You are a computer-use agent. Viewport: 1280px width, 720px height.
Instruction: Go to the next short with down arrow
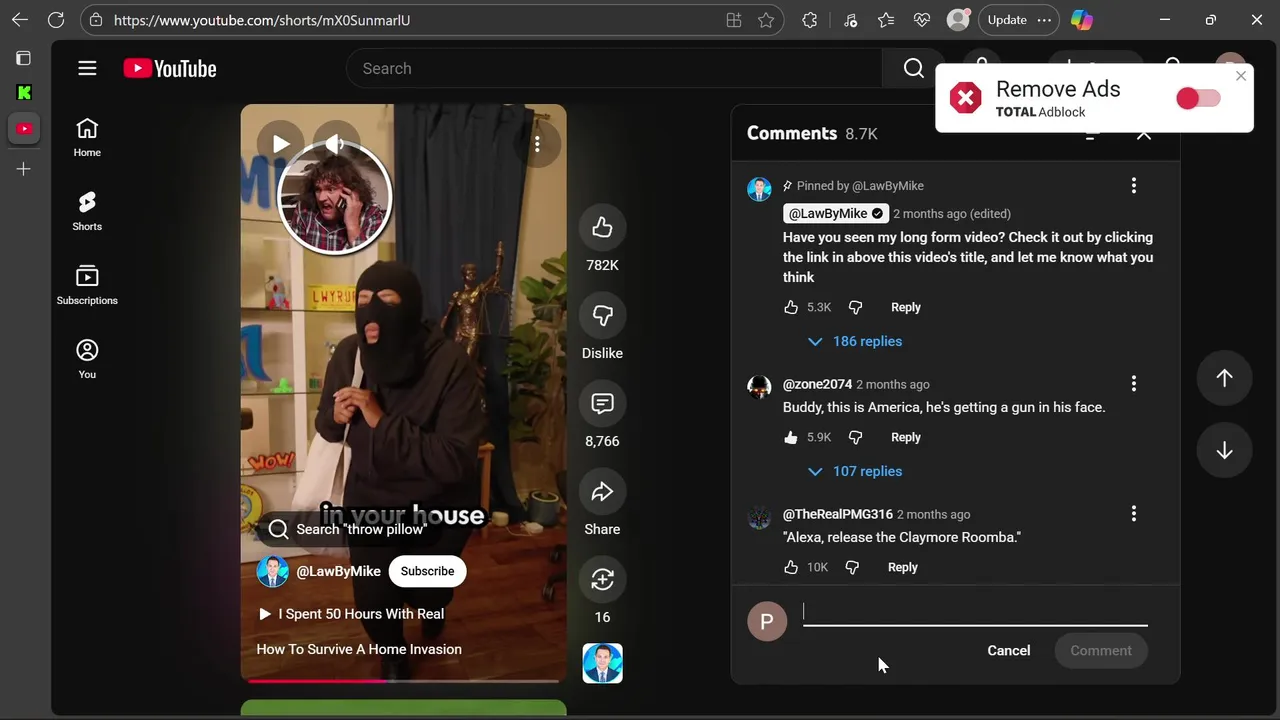click(1224, 451)
